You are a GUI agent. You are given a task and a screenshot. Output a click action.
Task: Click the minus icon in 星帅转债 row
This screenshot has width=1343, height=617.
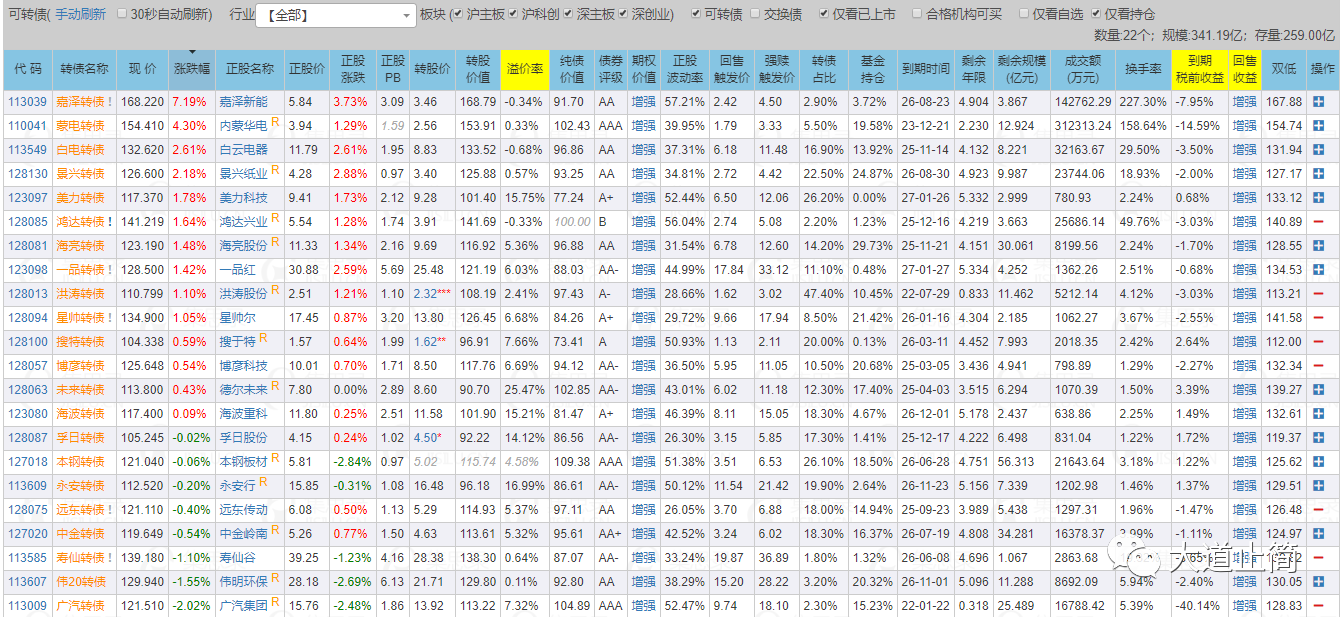(x=1321, y=318)
